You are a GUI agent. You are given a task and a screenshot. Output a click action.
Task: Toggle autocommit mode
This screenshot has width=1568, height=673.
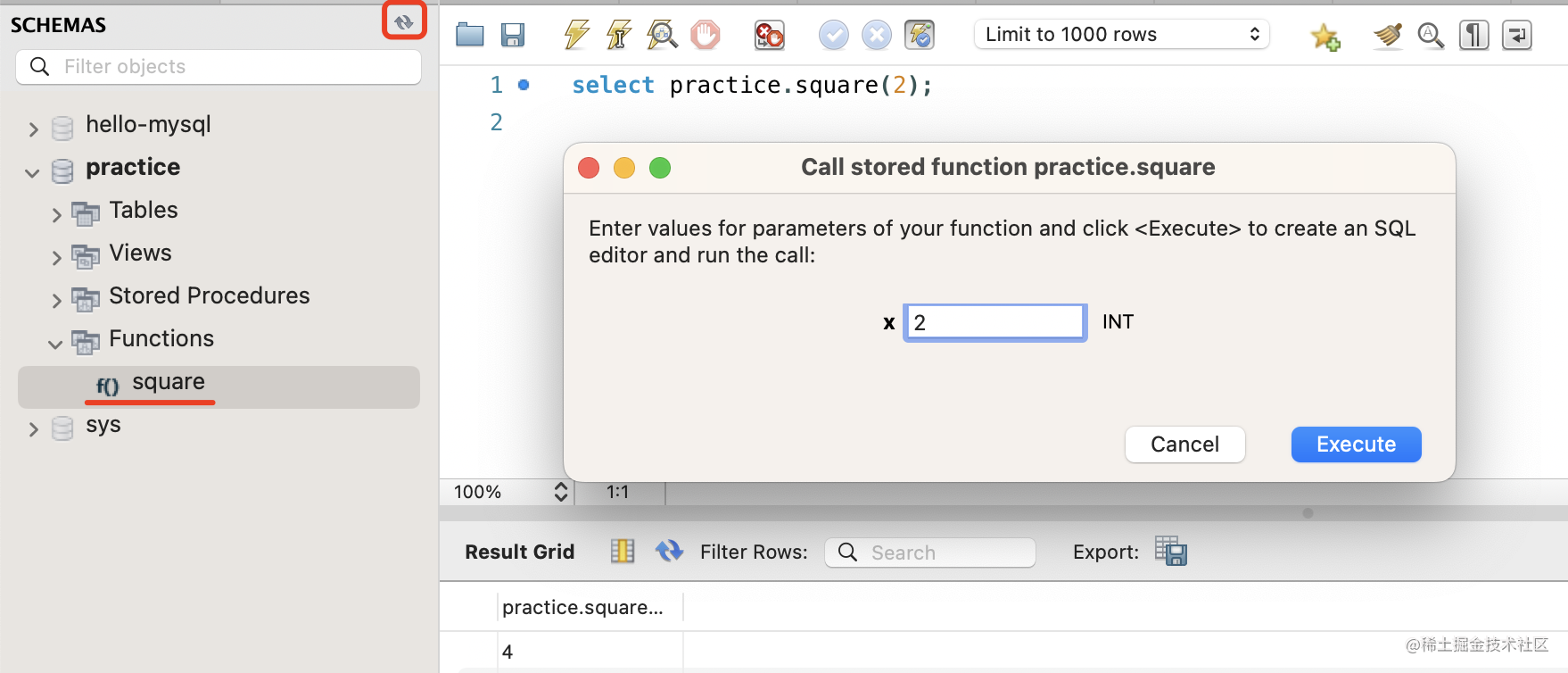tap(920, 35)
